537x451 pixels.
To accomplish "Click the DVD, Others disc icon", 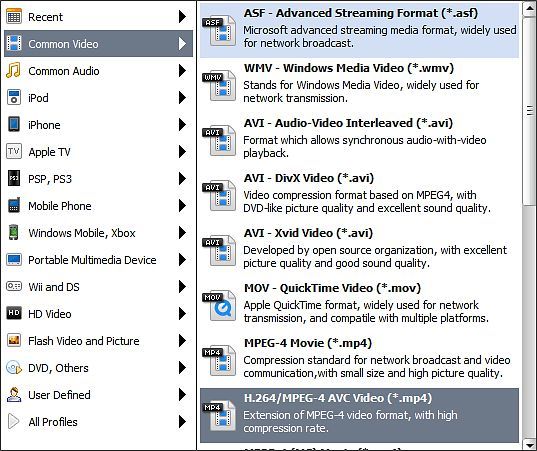I will 14,368.
